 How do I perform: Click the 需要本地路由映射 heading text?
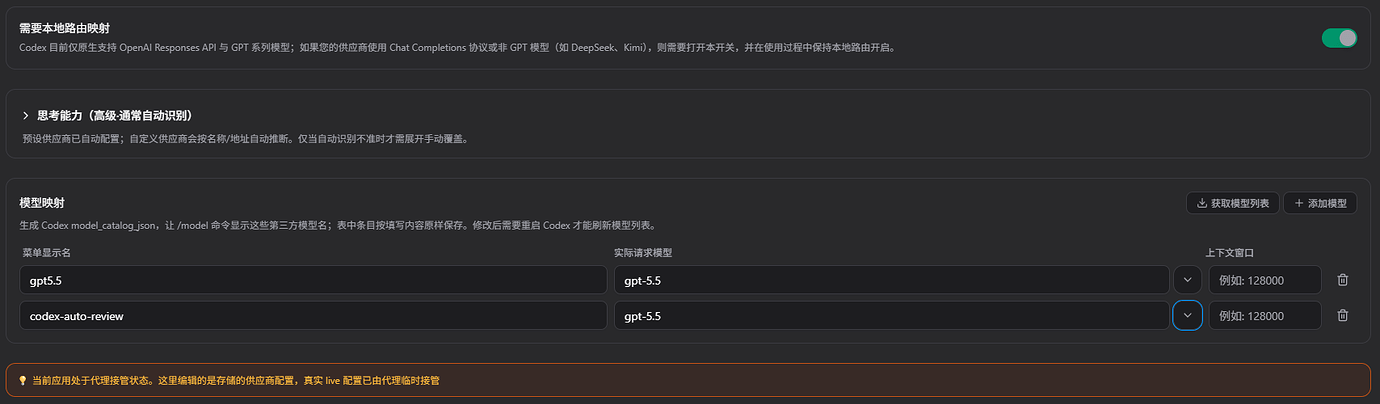click(x=66, y=28)
